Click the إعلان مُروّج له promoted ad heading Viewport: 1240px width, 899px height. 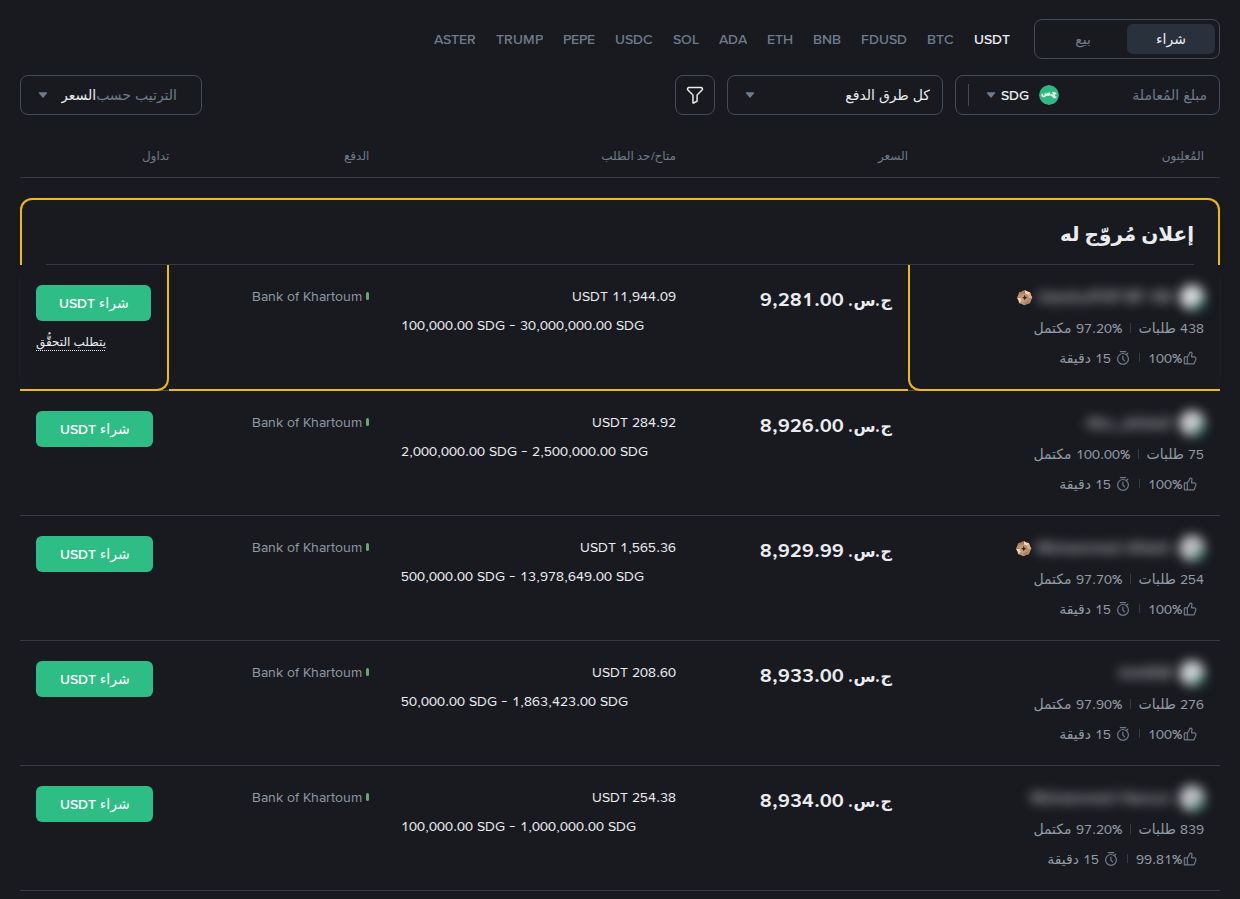pos(1126,235)
